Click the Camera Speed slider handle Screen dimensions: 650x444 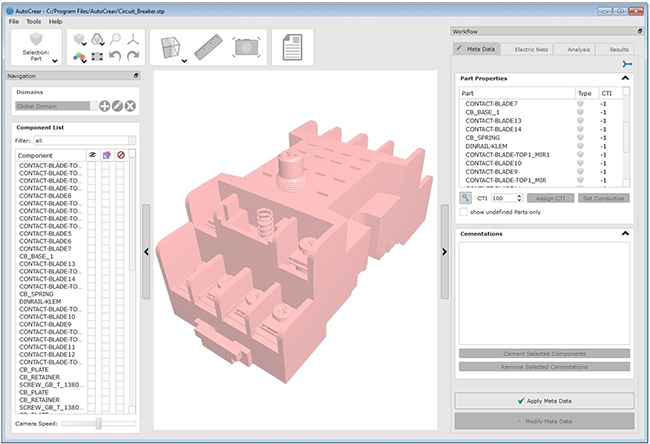point(99,423)
